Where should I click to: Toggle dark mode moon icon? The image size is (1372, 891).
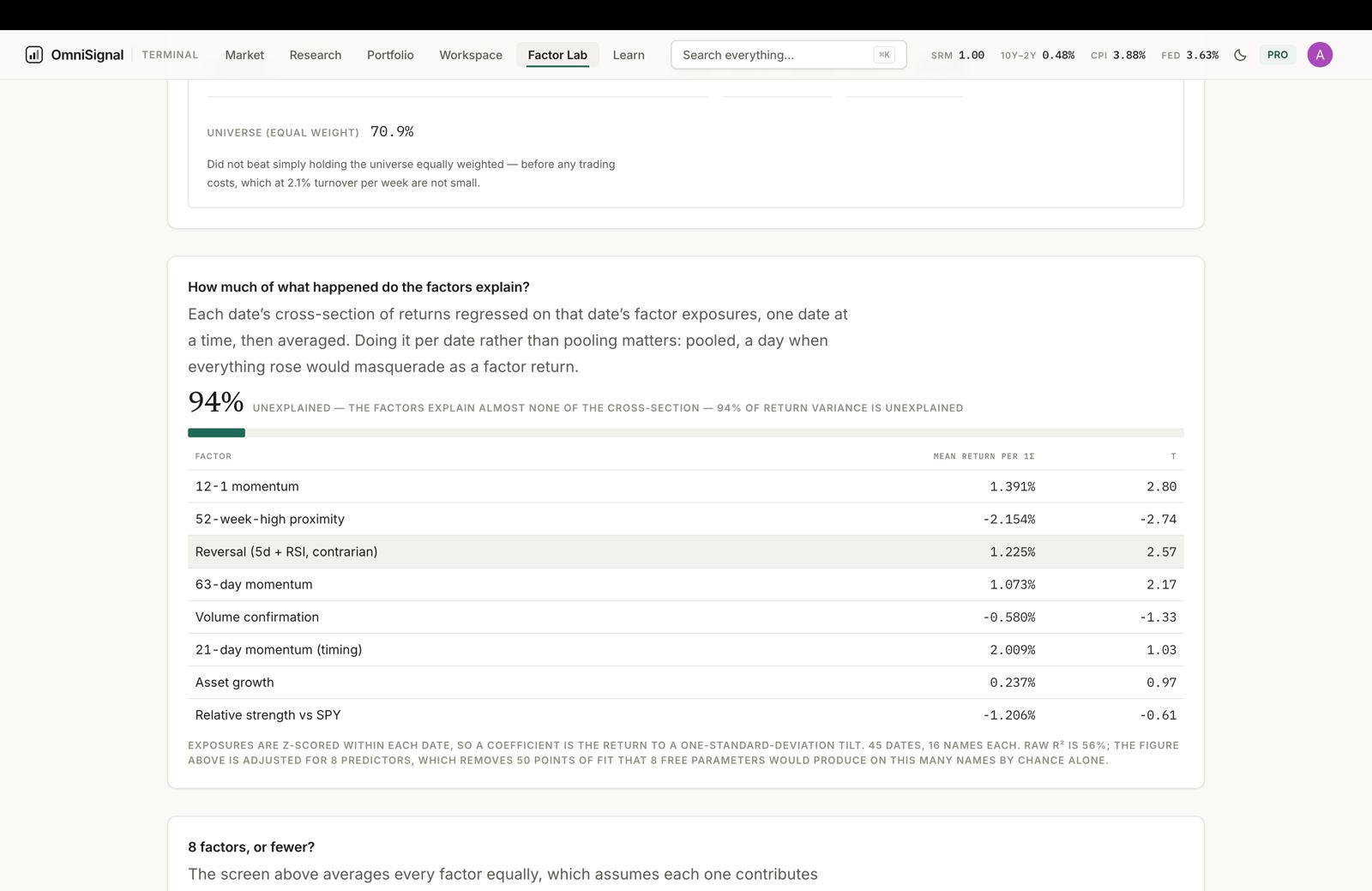(x=1240, y=55)
